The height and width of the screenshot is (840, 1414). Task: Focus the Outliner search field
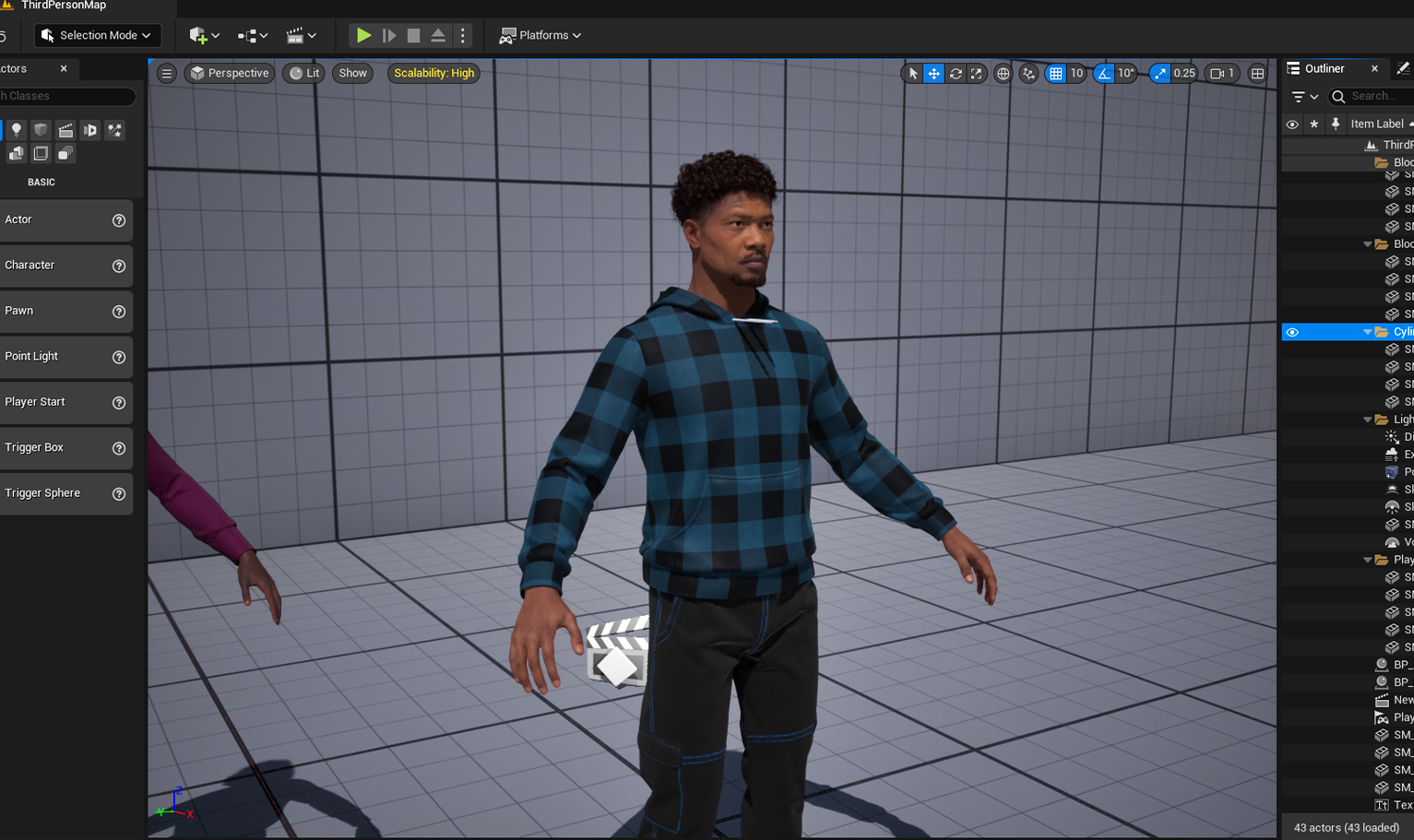(x=1371, y=96)
